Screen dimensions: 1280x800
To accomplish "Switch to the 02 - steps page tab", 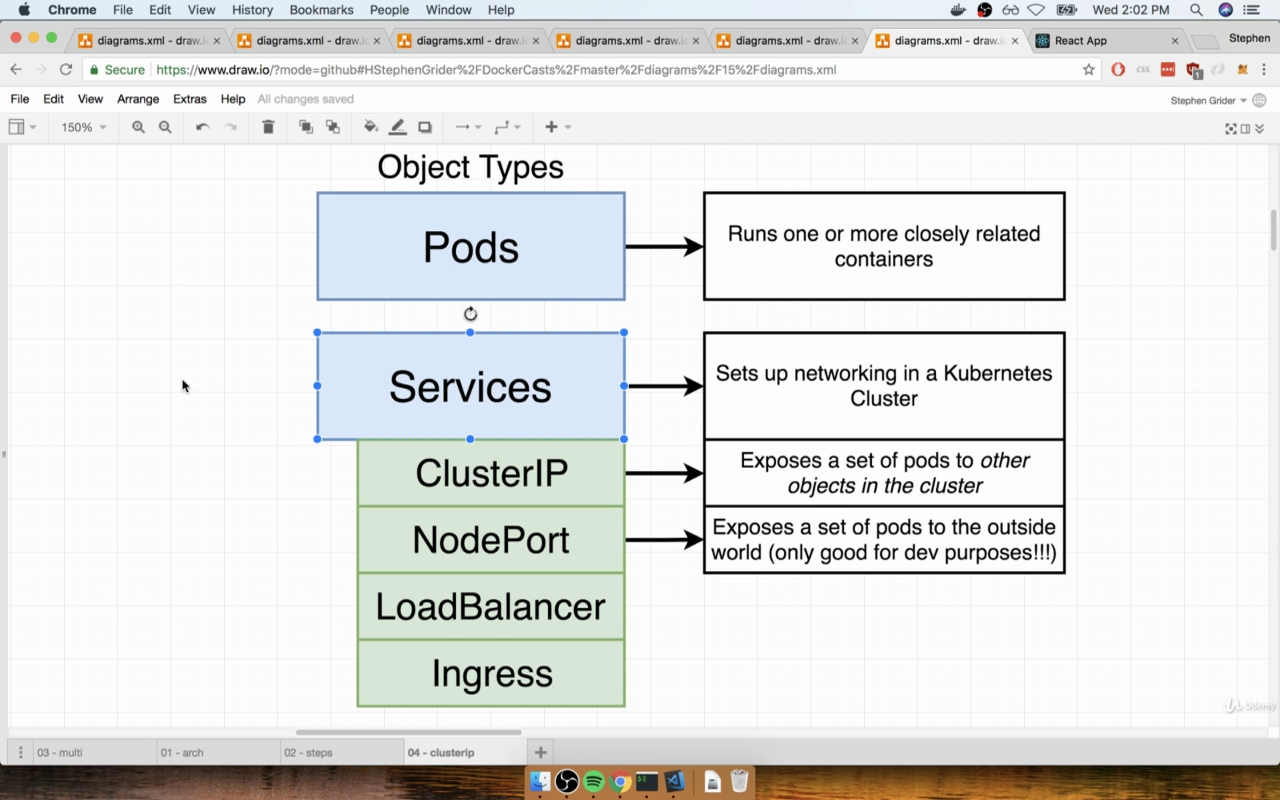I will tap(341, 752).
